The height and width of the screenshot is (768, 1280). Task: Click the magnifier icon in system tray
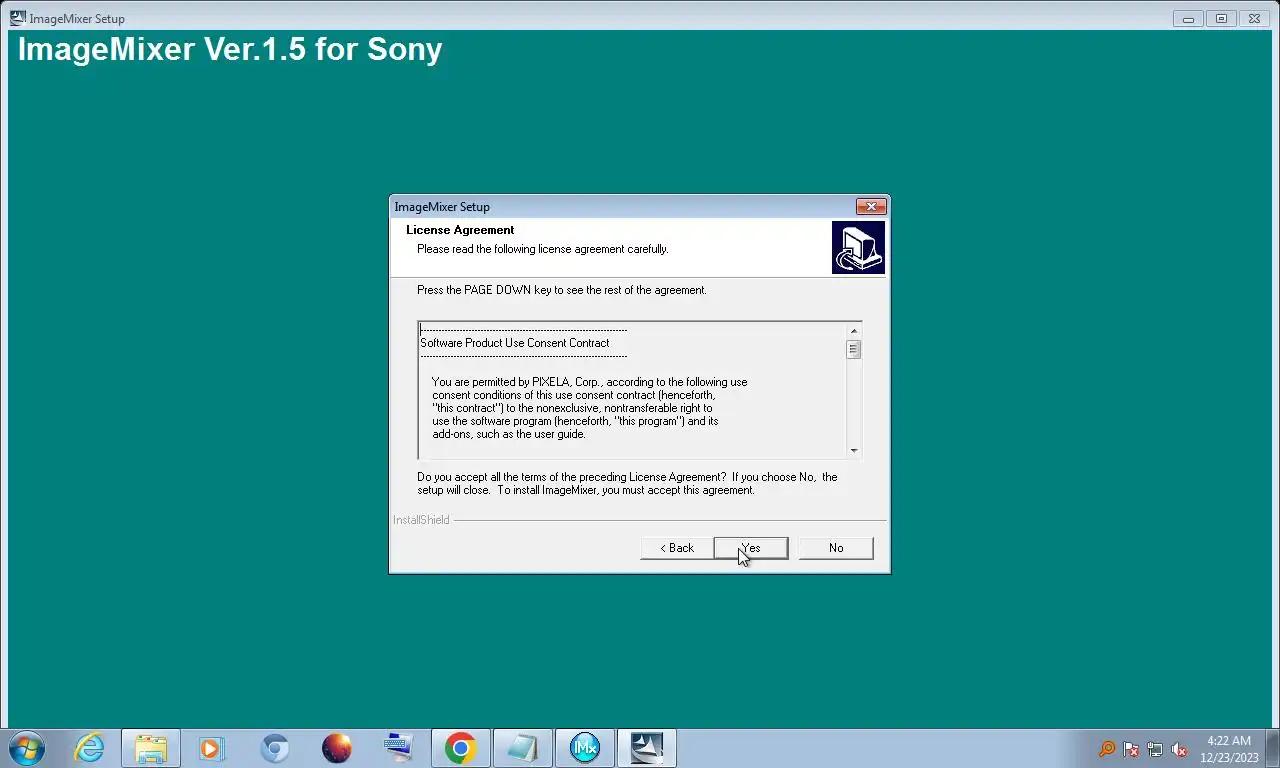[x=1107, y=749]
